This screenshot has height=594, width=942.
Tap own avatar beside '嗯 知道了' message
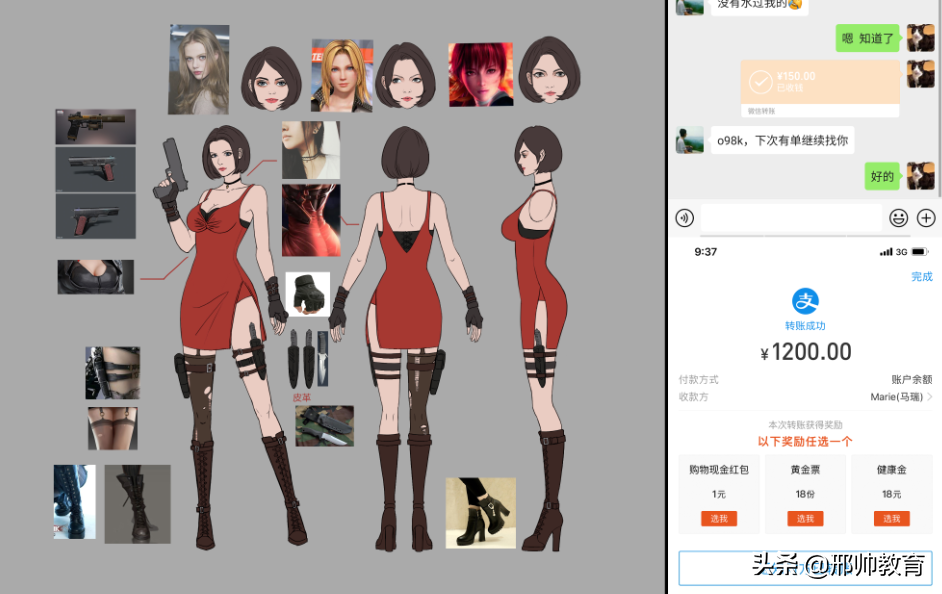920,38
